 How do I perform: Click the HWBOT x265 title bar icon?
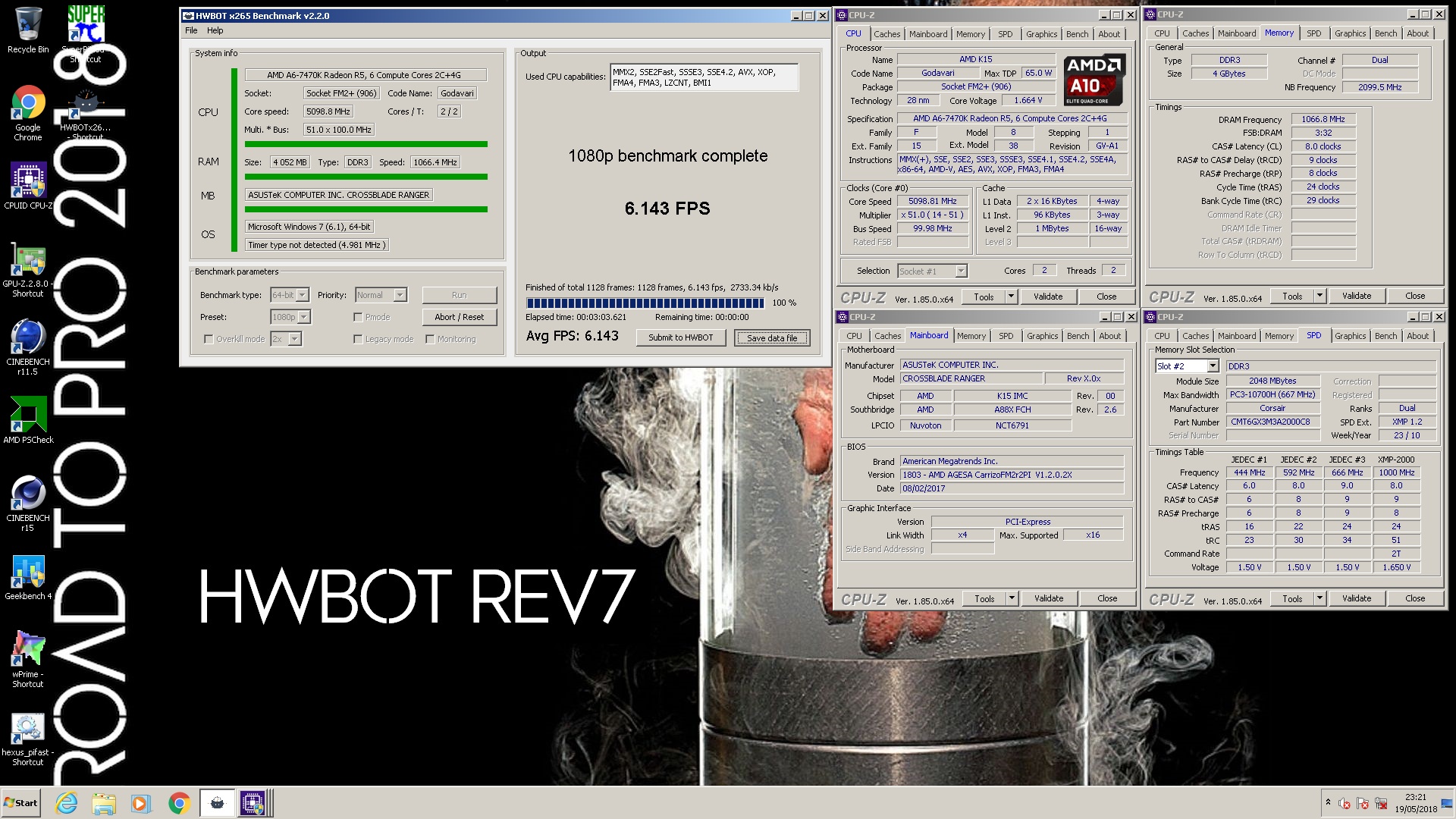coord(189,15)
